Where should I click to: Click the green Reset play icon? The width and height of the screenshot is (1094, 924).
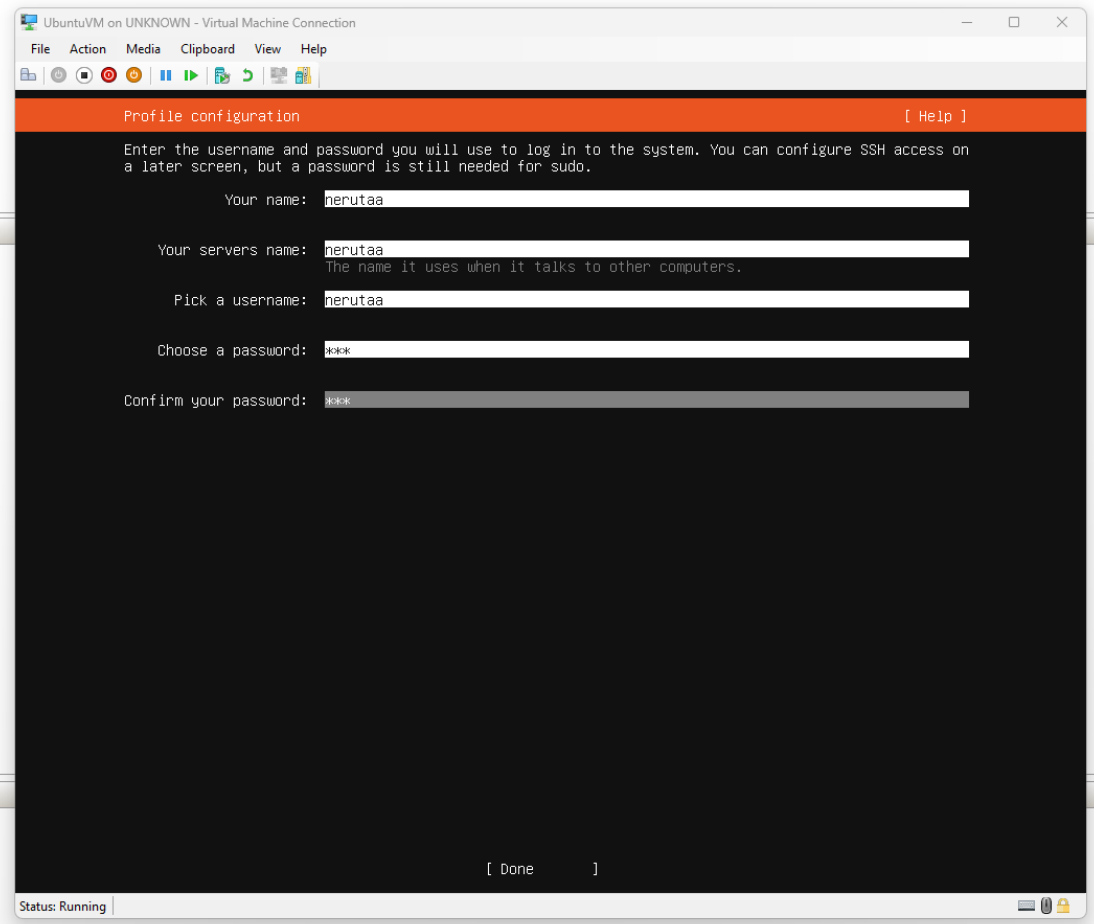click(190, 75)
